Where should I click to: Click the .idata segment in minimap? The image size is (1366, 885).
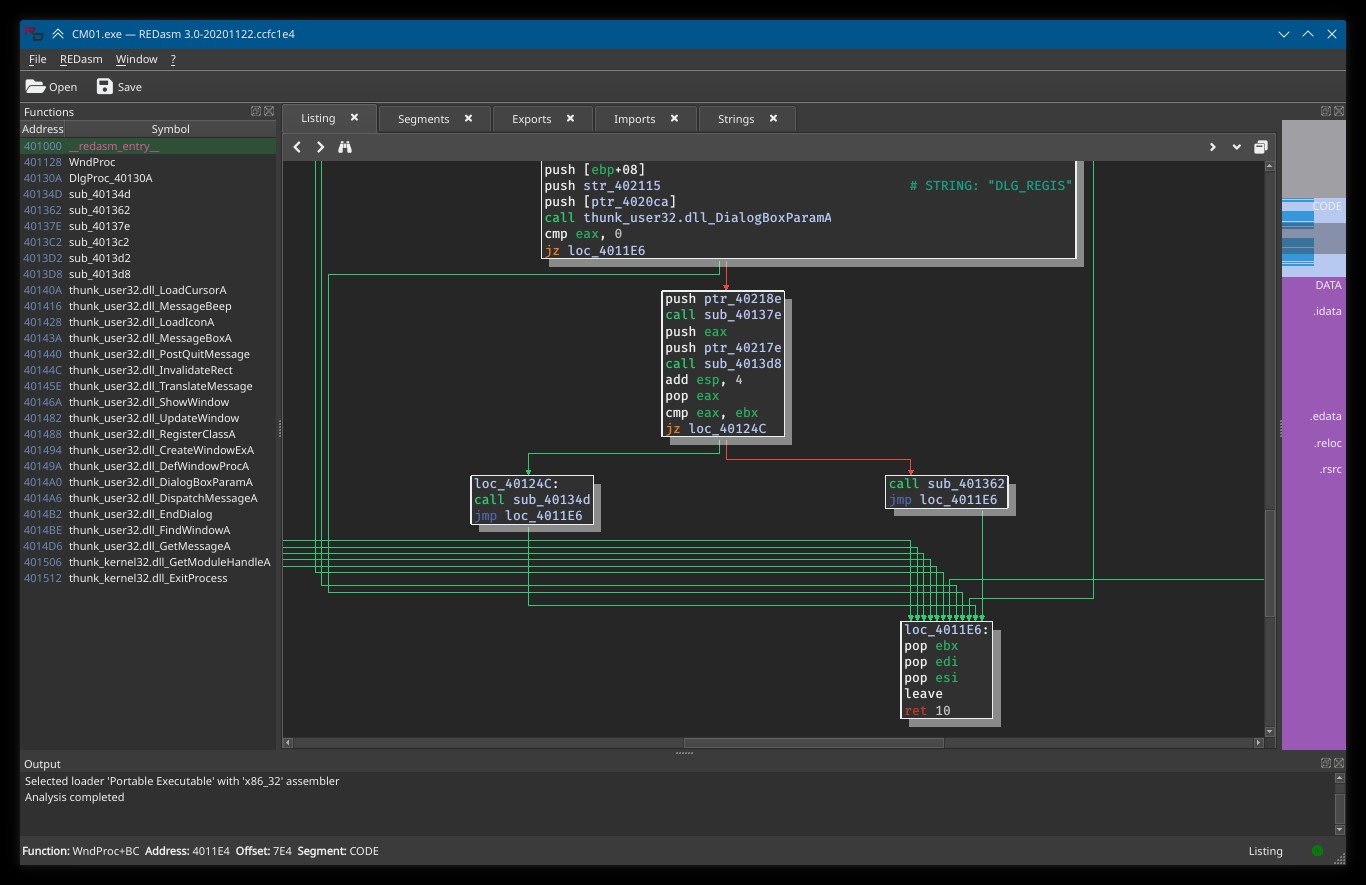tap(1327, 311)
